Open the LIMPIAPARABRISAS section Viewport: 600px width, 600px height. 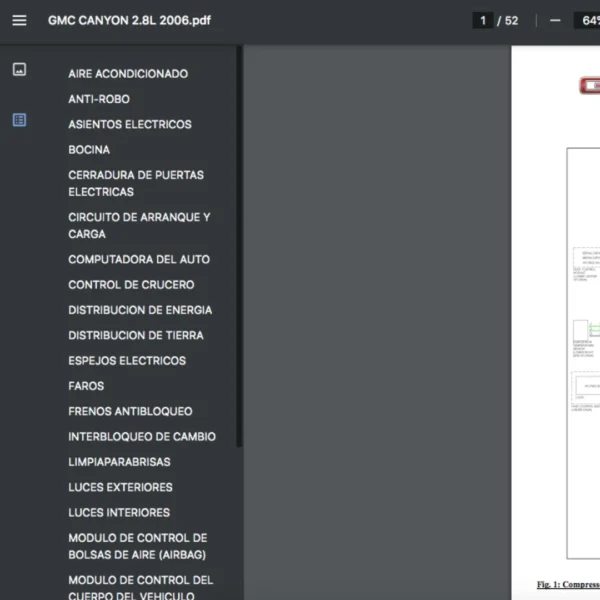coord(119,462)
